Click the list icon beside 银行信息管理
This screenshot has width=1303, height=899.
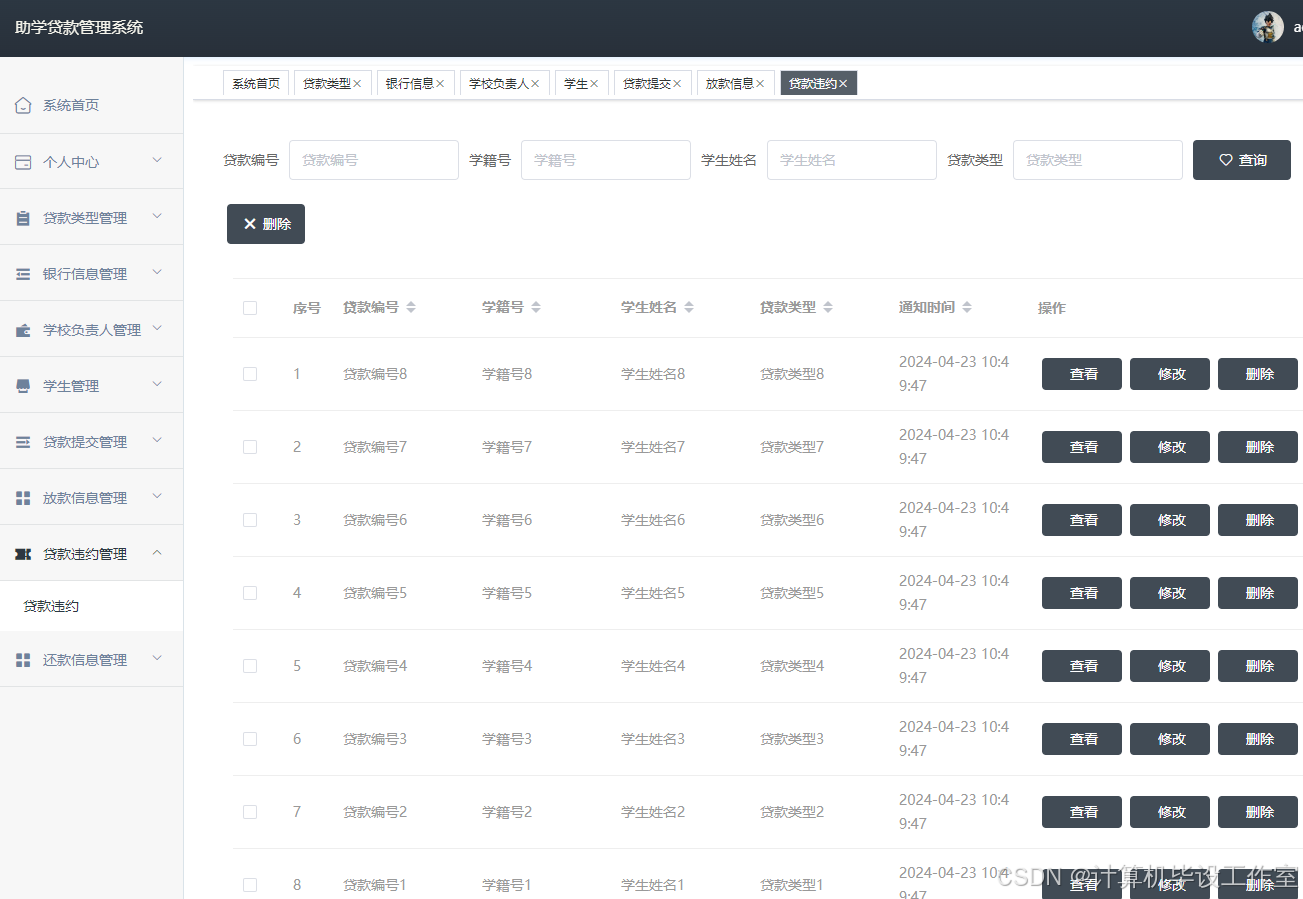23,274
